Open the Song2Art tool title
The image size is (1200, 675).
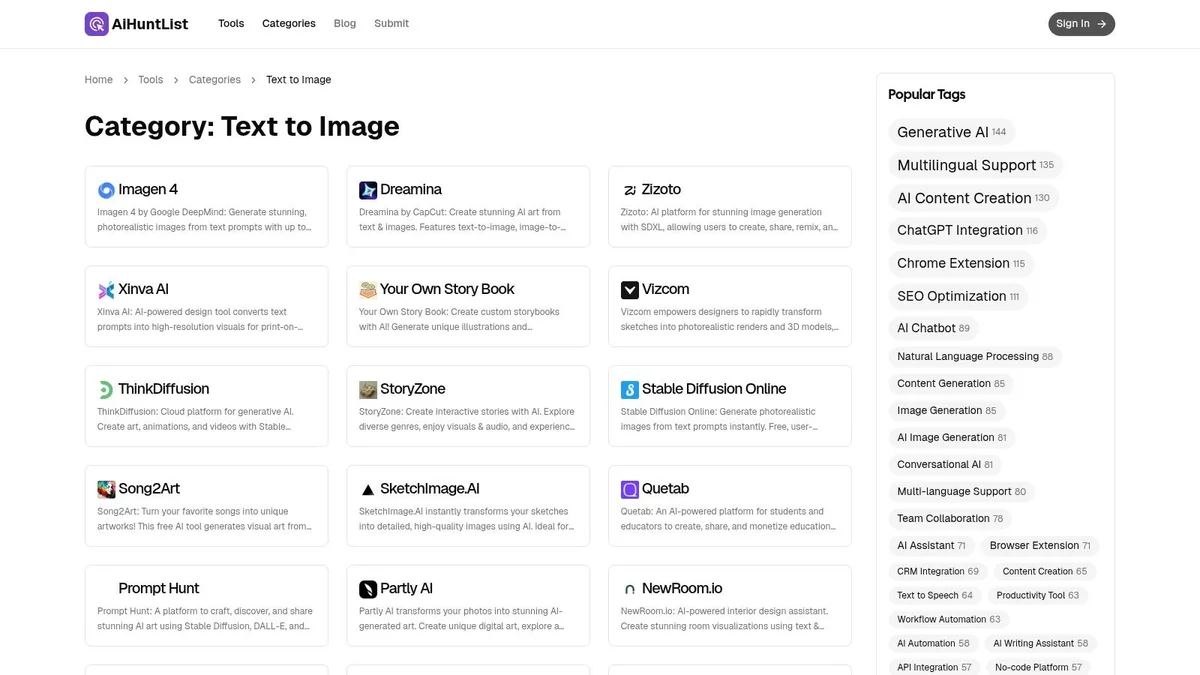149,489
